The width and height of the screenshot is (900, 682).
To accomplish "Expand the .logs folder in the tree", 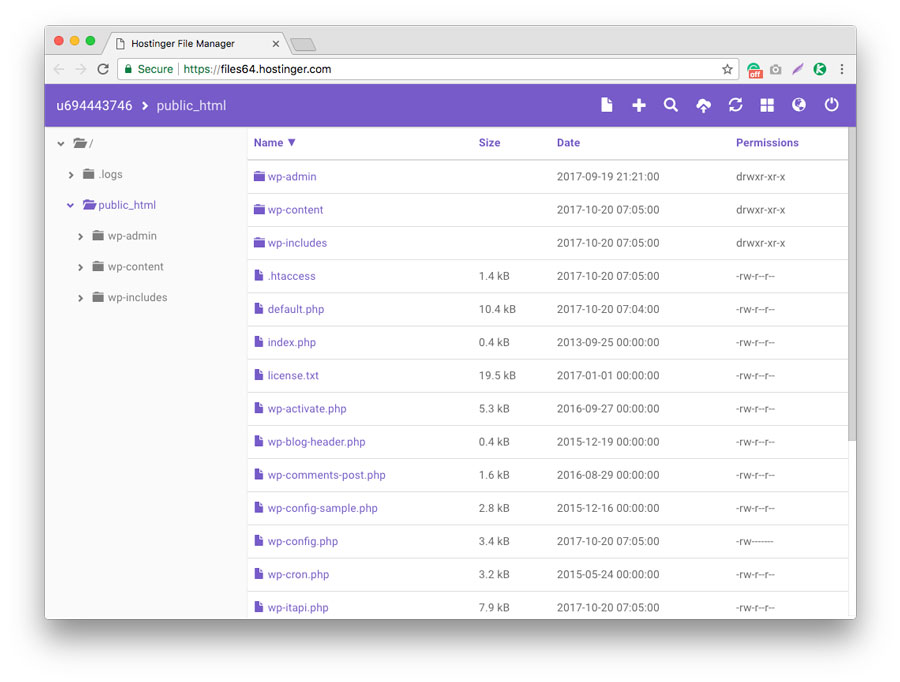I will (71, 175).
